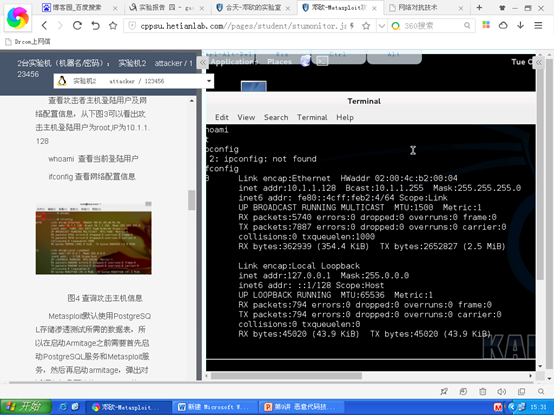
Task: Click the trash icon in bottom bar
Action: pos(483,391)
